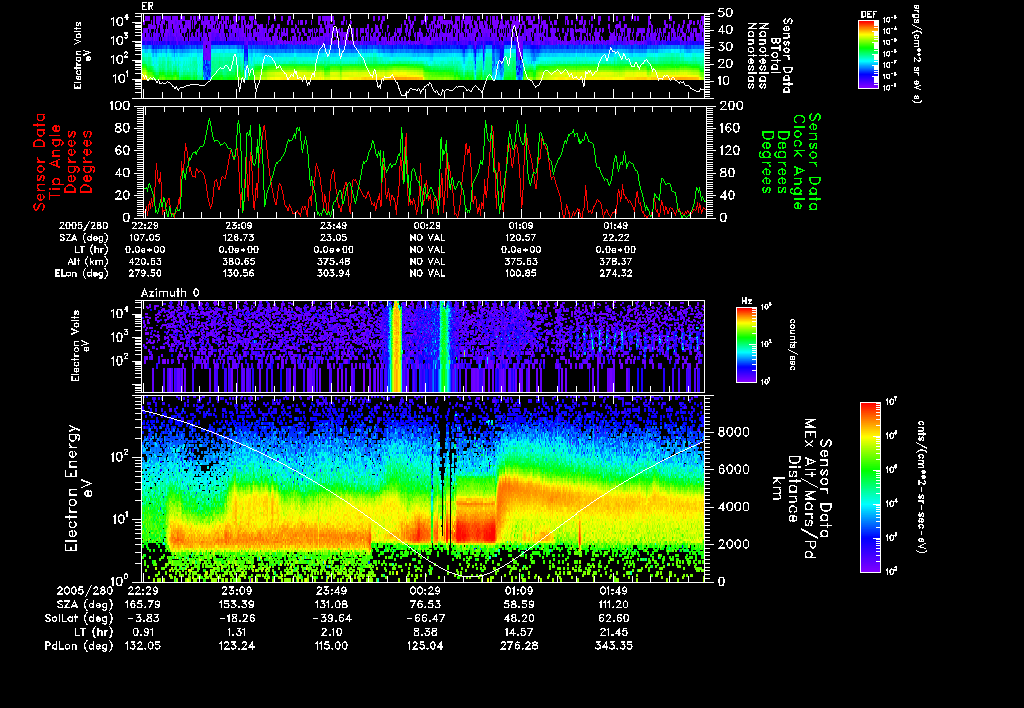The width and height of the screenshot is (1024, 708).
Task: Click the red 'Tip Angle' axis label
Action: click(56, 162)
